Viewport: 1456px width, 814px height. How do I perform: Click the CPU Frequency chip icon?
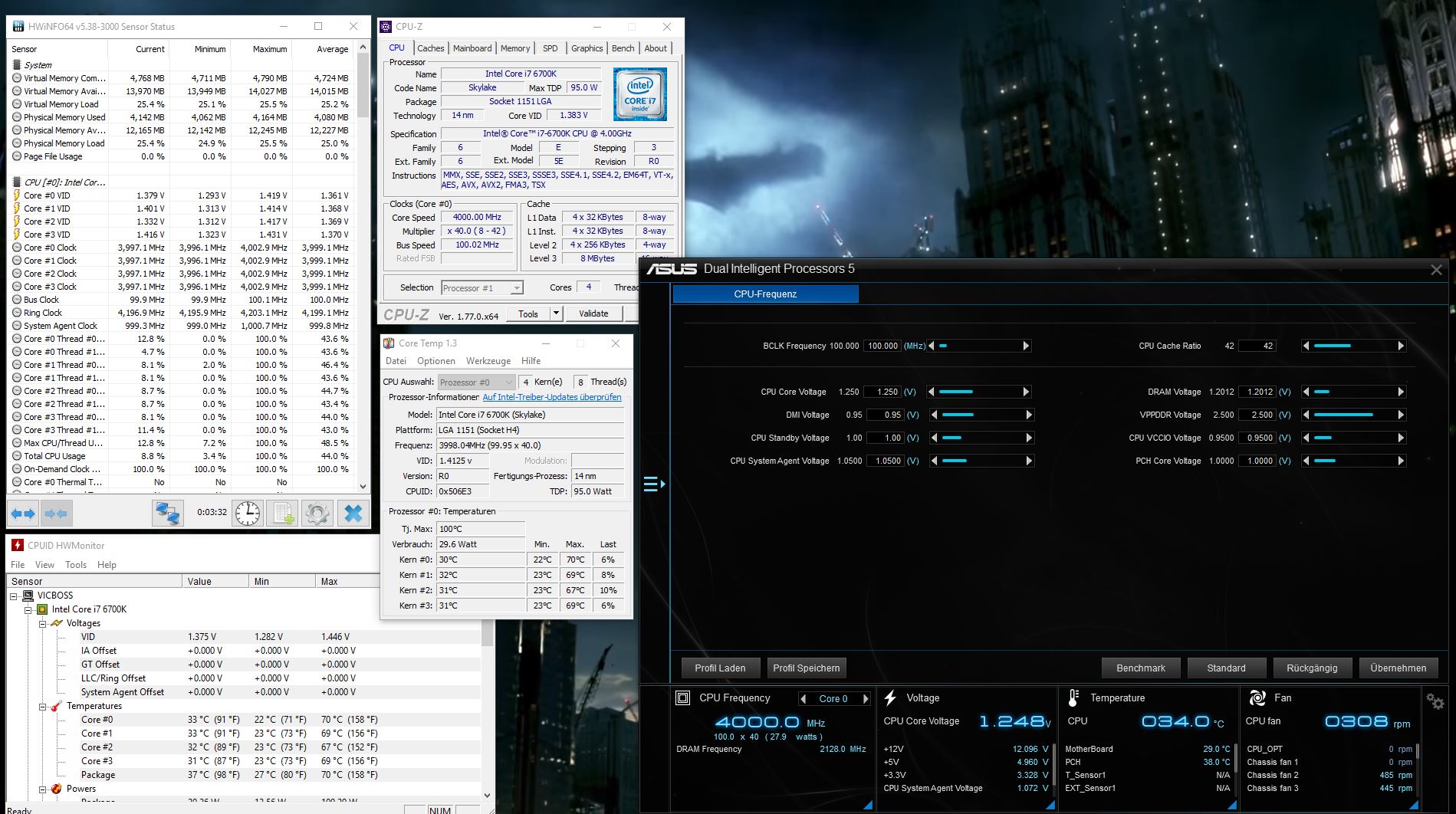tap(683, 698)
